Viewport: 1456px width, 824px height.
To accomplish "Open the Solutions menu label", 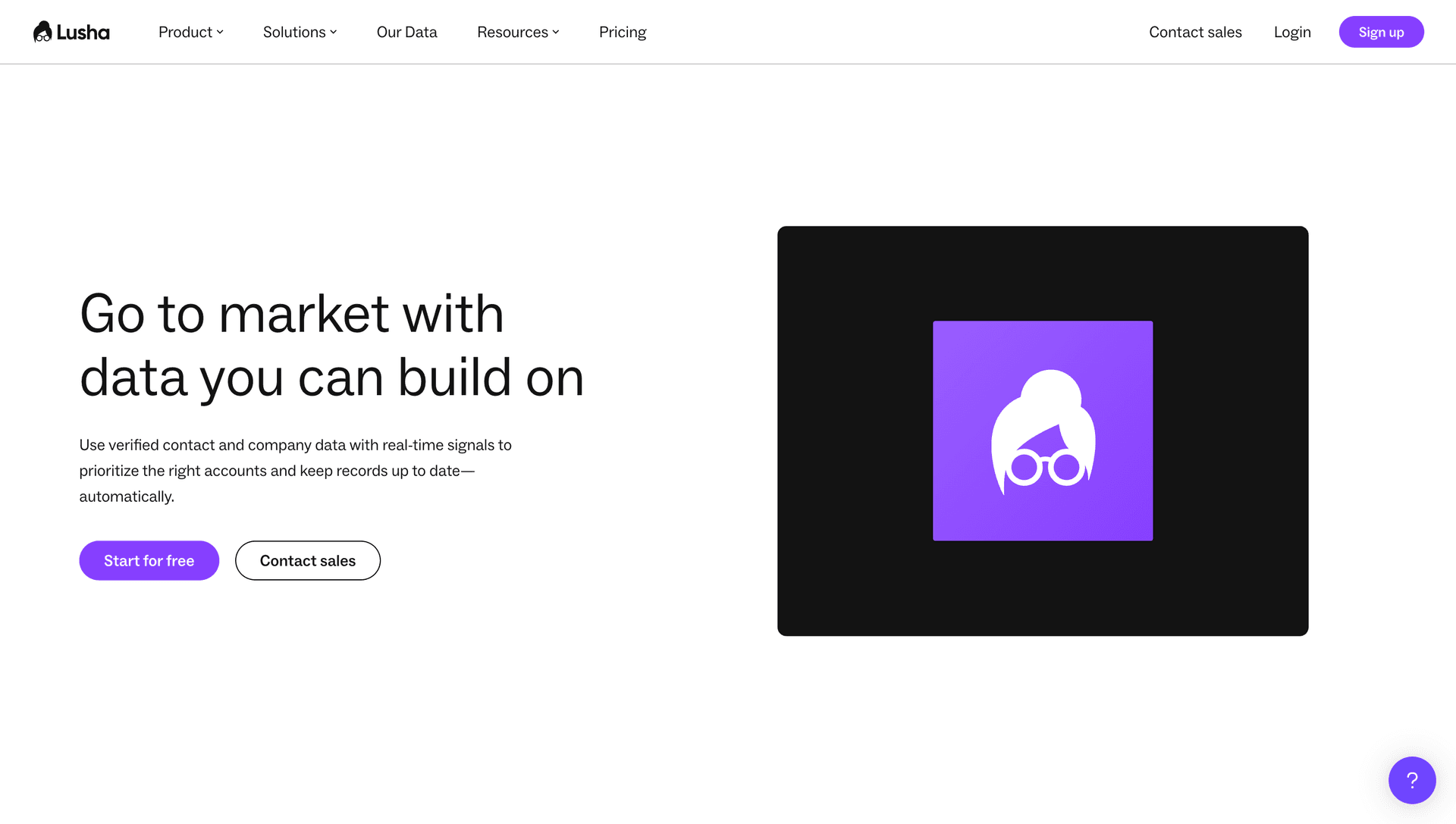I will pos(293,32).
